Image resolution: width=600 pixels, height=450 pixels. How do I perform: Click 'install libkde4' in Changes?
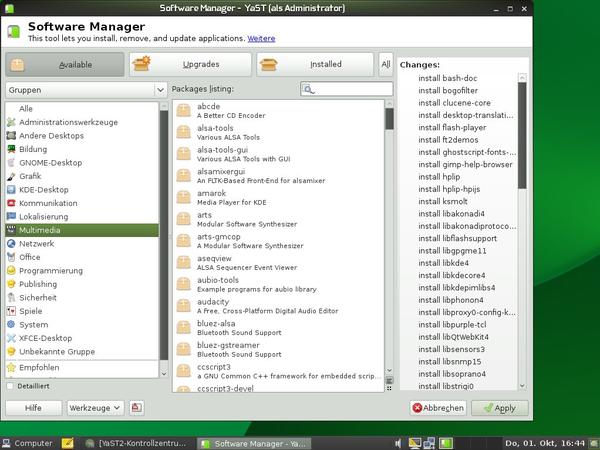pyautogui.click(x=443, y=263)
